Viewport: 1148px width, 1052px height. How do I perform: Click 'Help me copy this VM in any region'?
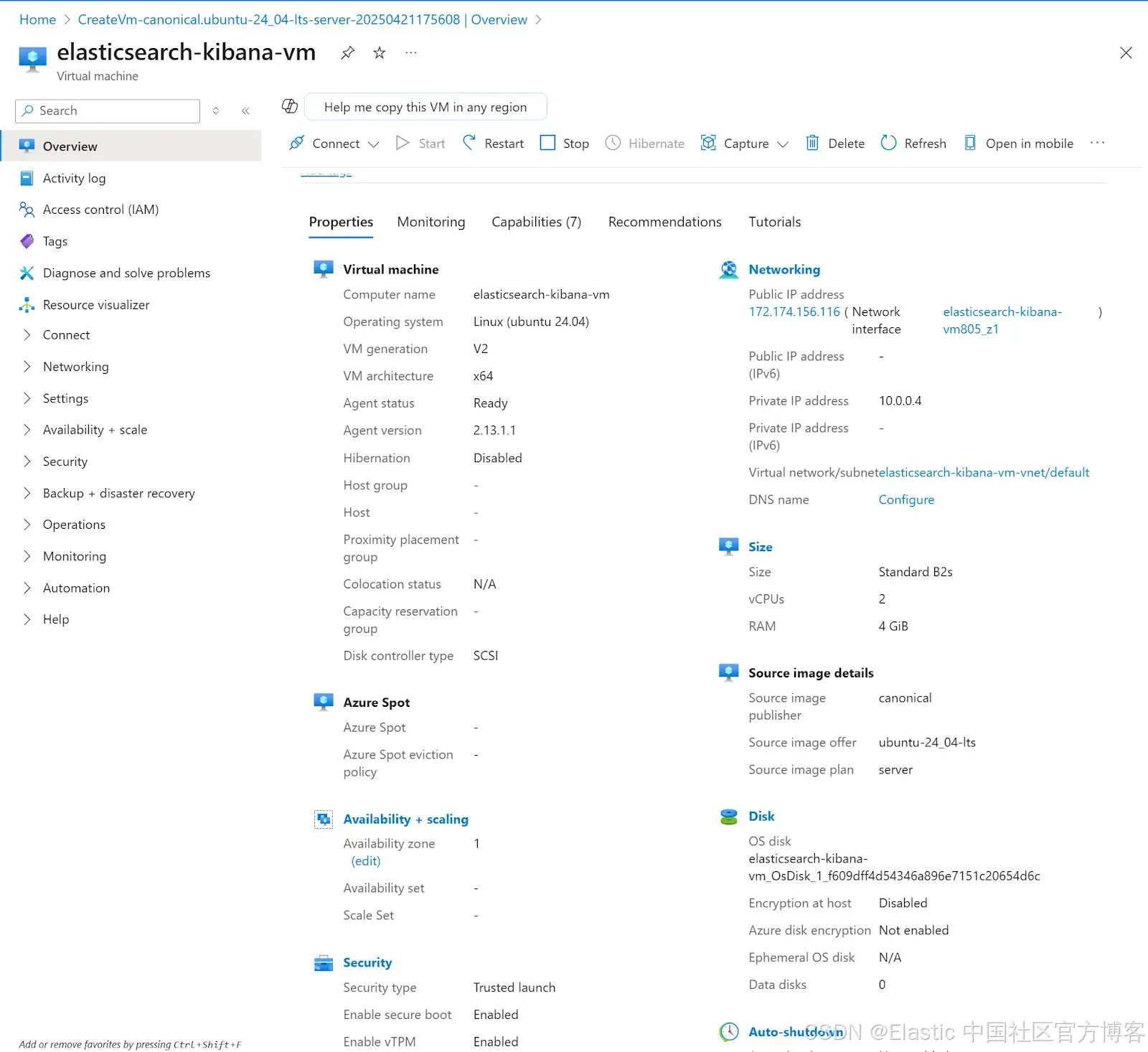(425, 107)
